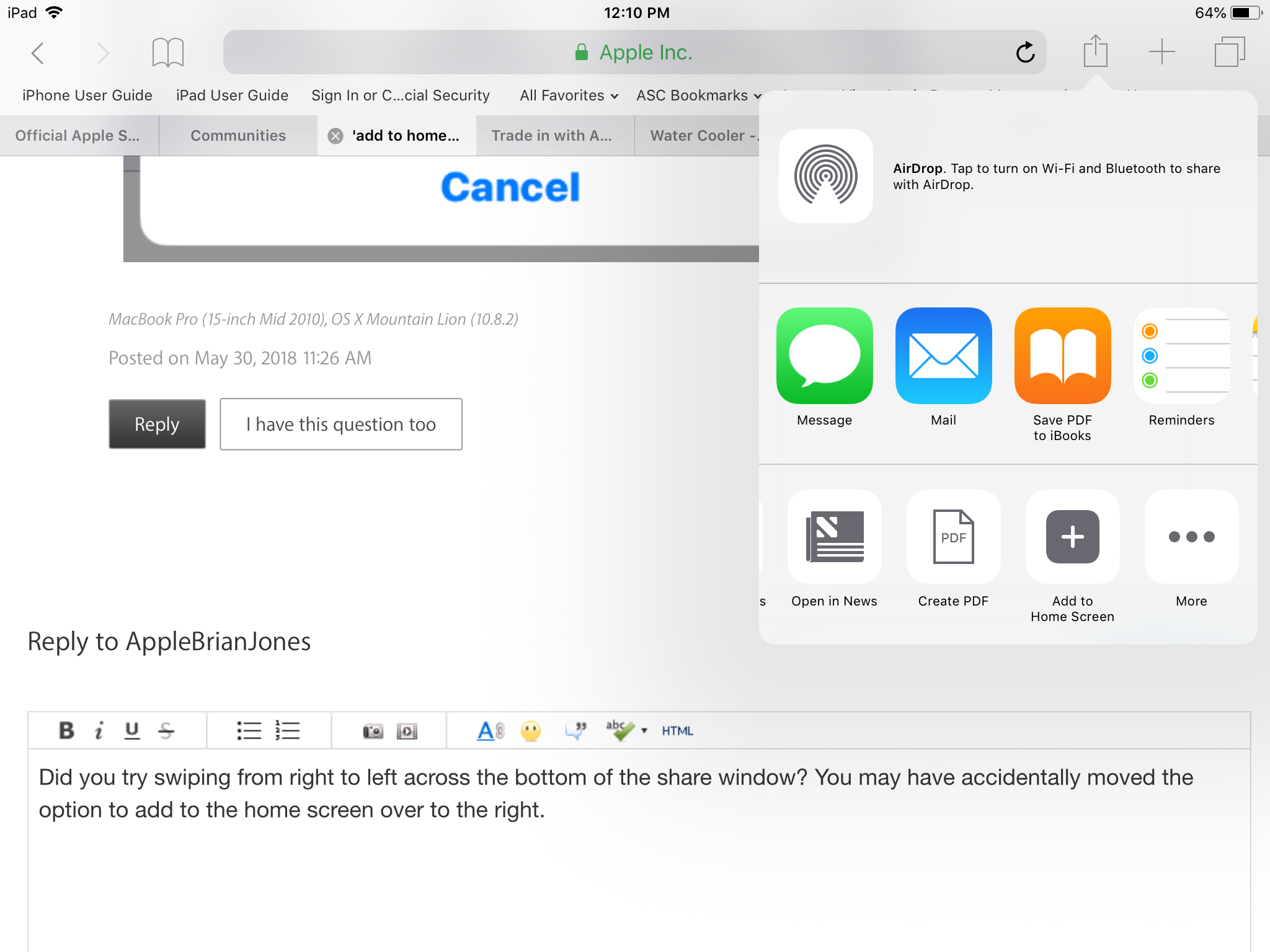This screenshot has height=952, width=1270.
Task: Save PDF to iBooks
Action: (1062, 356)
